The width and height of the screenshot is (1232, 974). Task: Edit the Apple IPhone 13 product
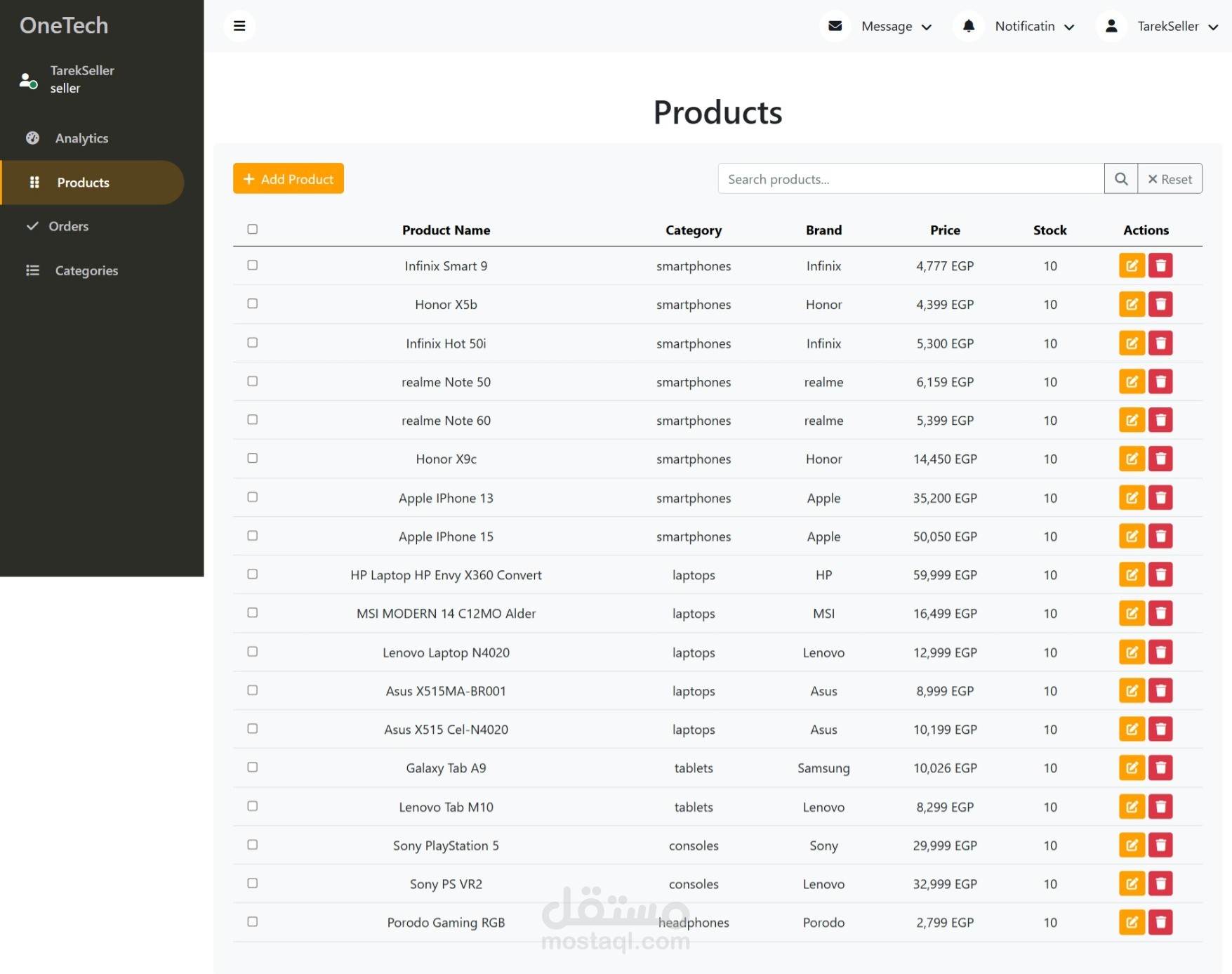1132,498
